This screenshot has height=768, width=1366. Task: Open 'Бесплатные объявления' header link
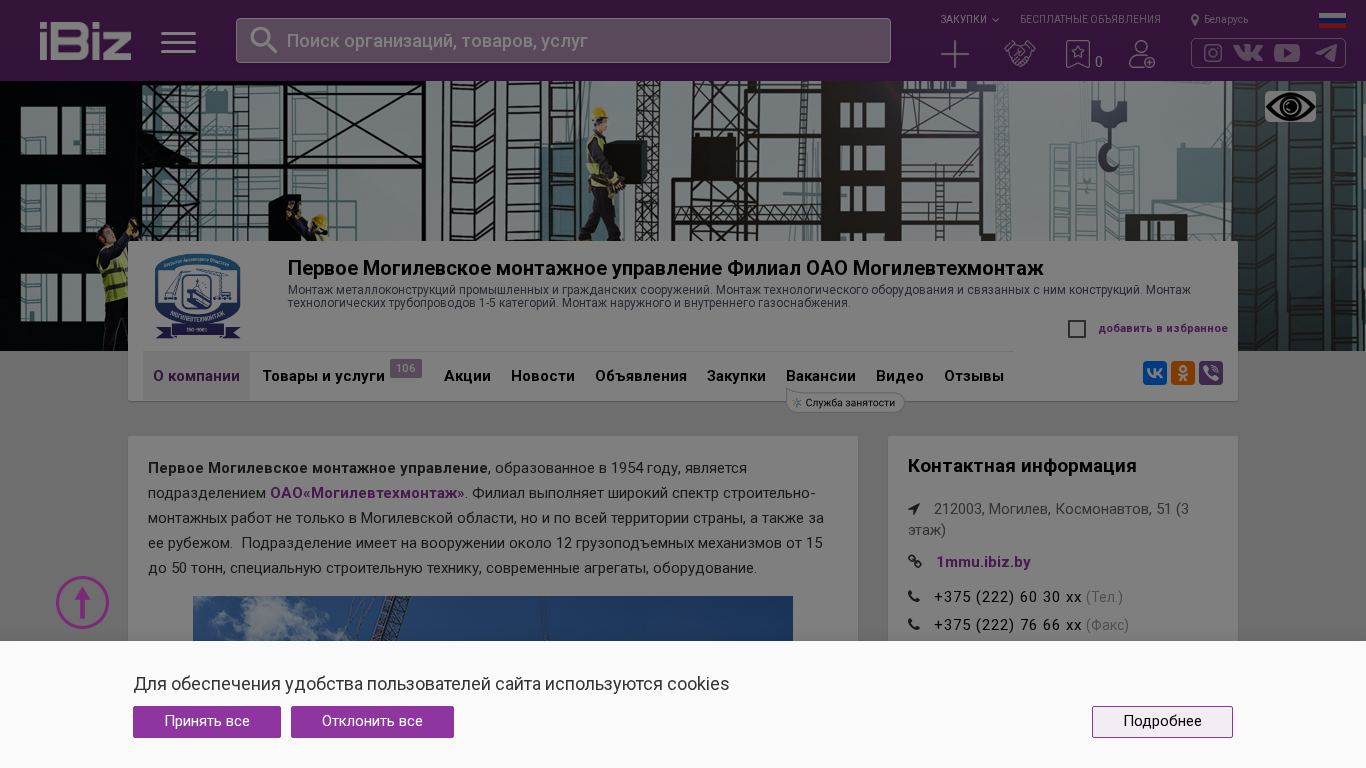click(x=1090, y=19)
